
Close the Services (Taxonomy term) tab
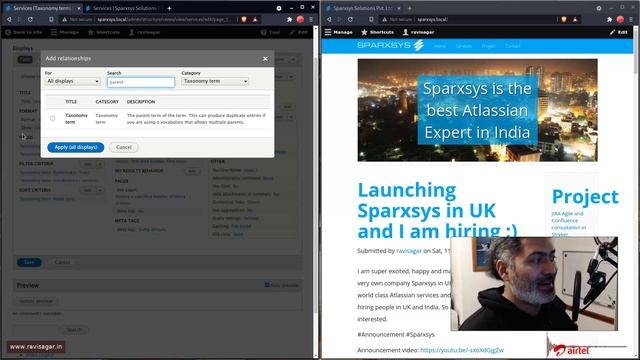pyautogui.click(x=79, y=8)
